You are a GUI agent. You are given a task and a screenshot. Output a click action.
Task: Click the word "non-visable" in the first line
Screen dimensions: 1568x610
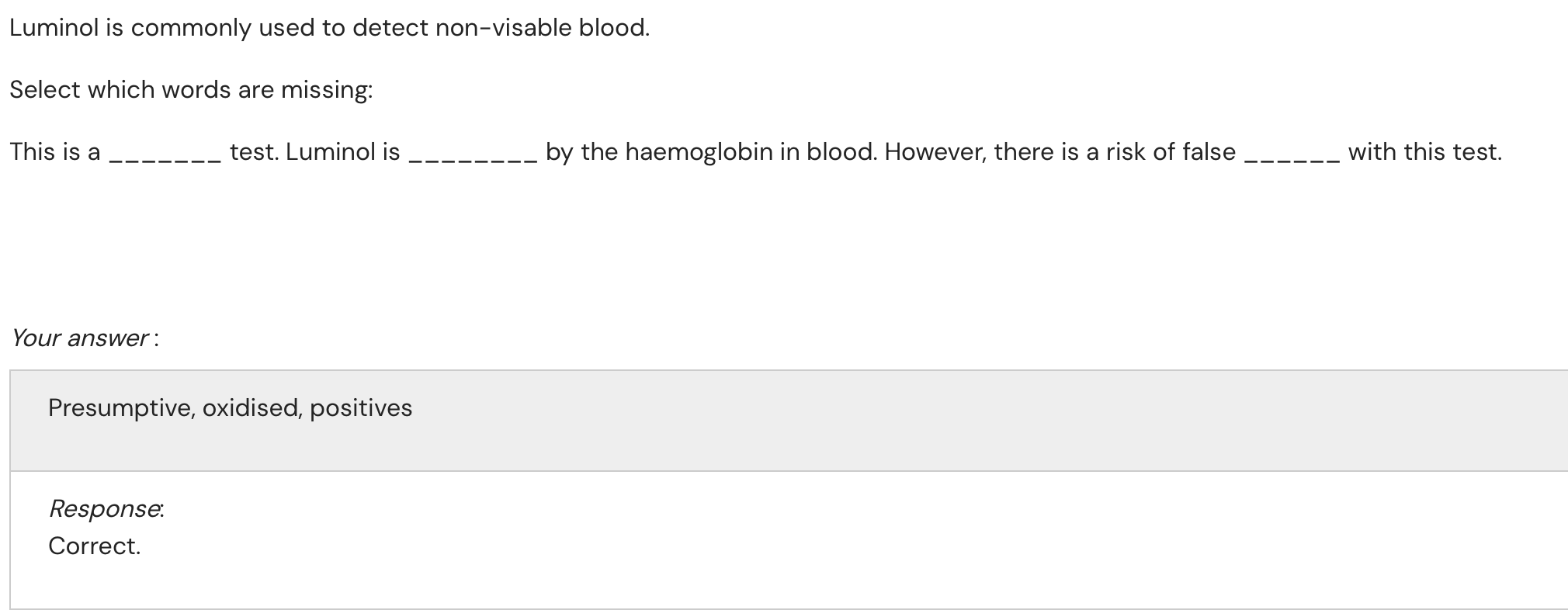point(503,28)
